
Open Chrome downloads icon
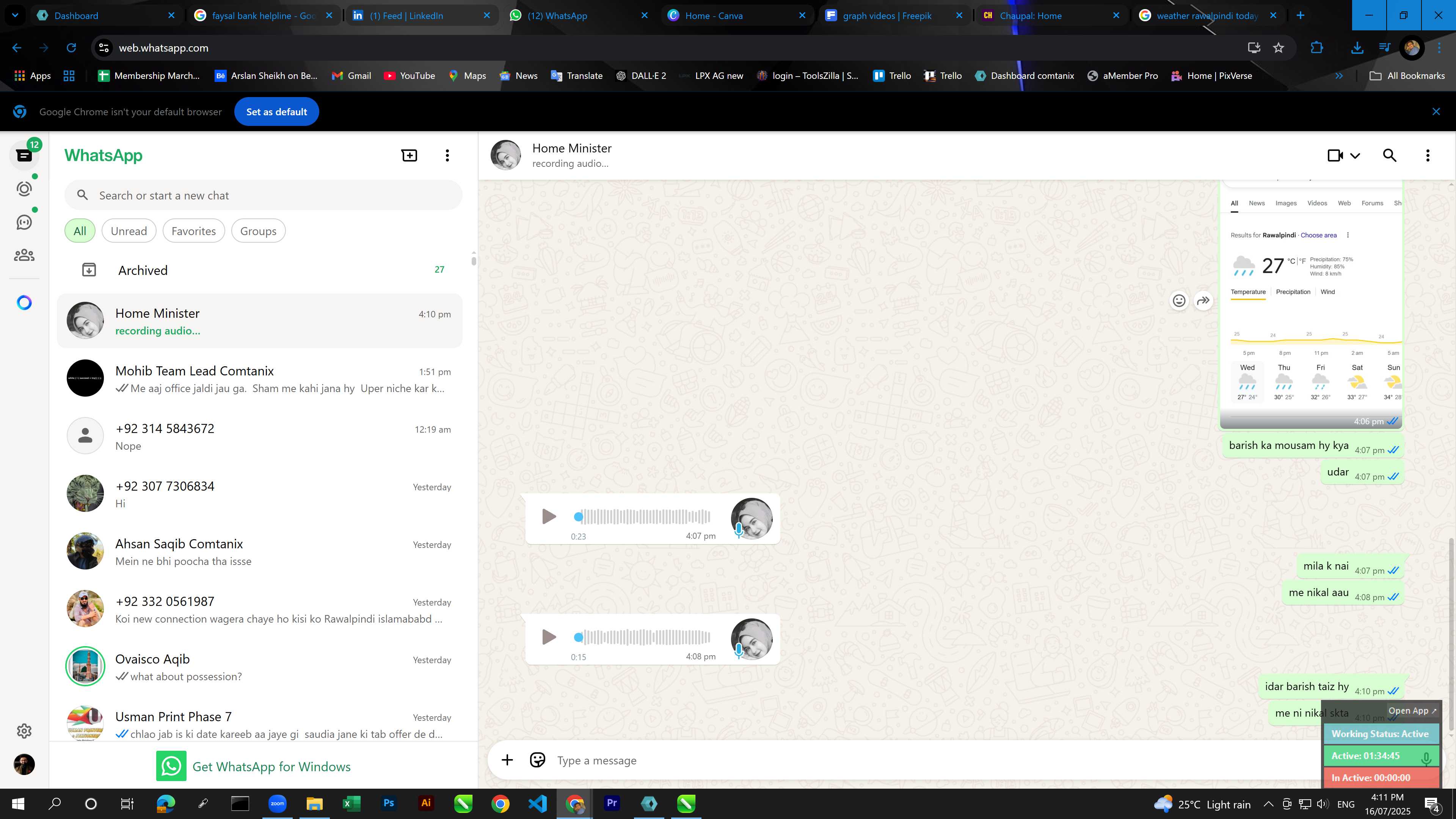pyautogui.click(x=1357, y=48)
